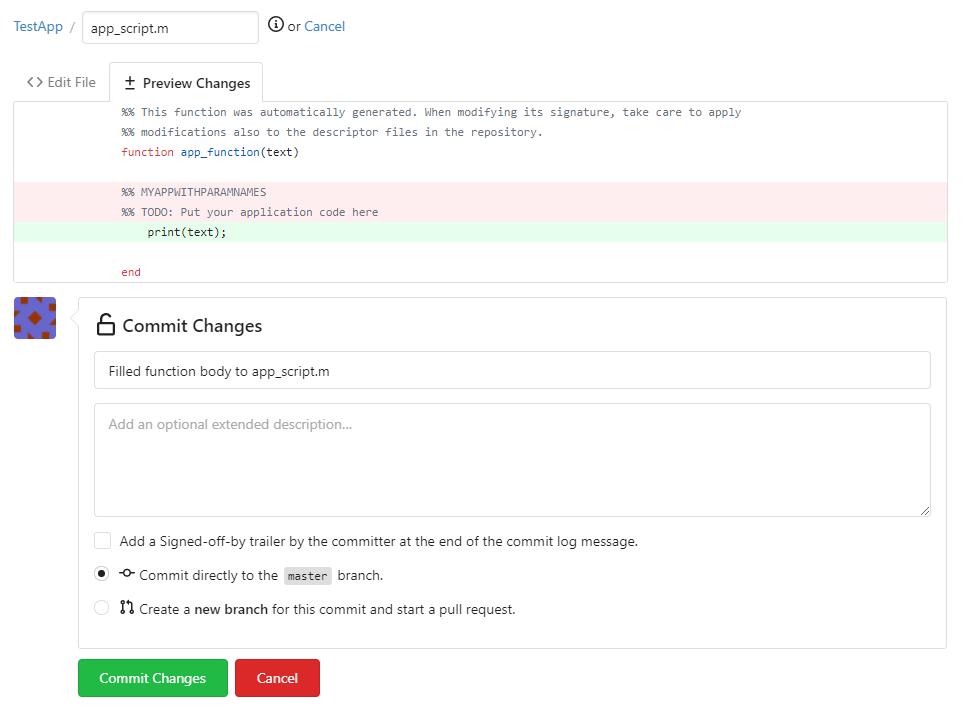Viewport: 963px width, 708px height.
Task: Go to the TestApp repository breadcrumb link
Action: pos(38,26)
